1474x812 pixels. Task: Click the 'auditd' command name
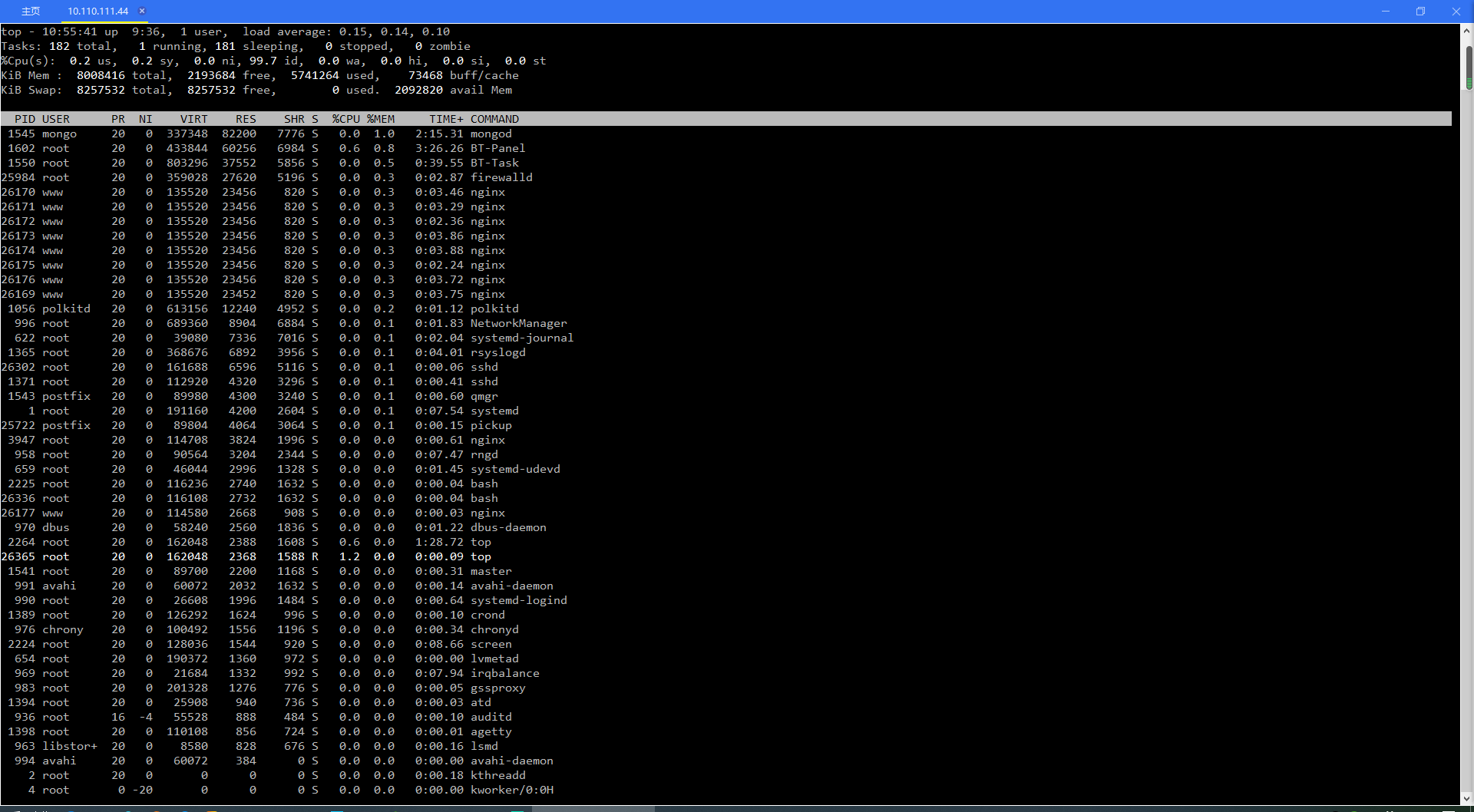pyautogui.click(x=491, y=717)
